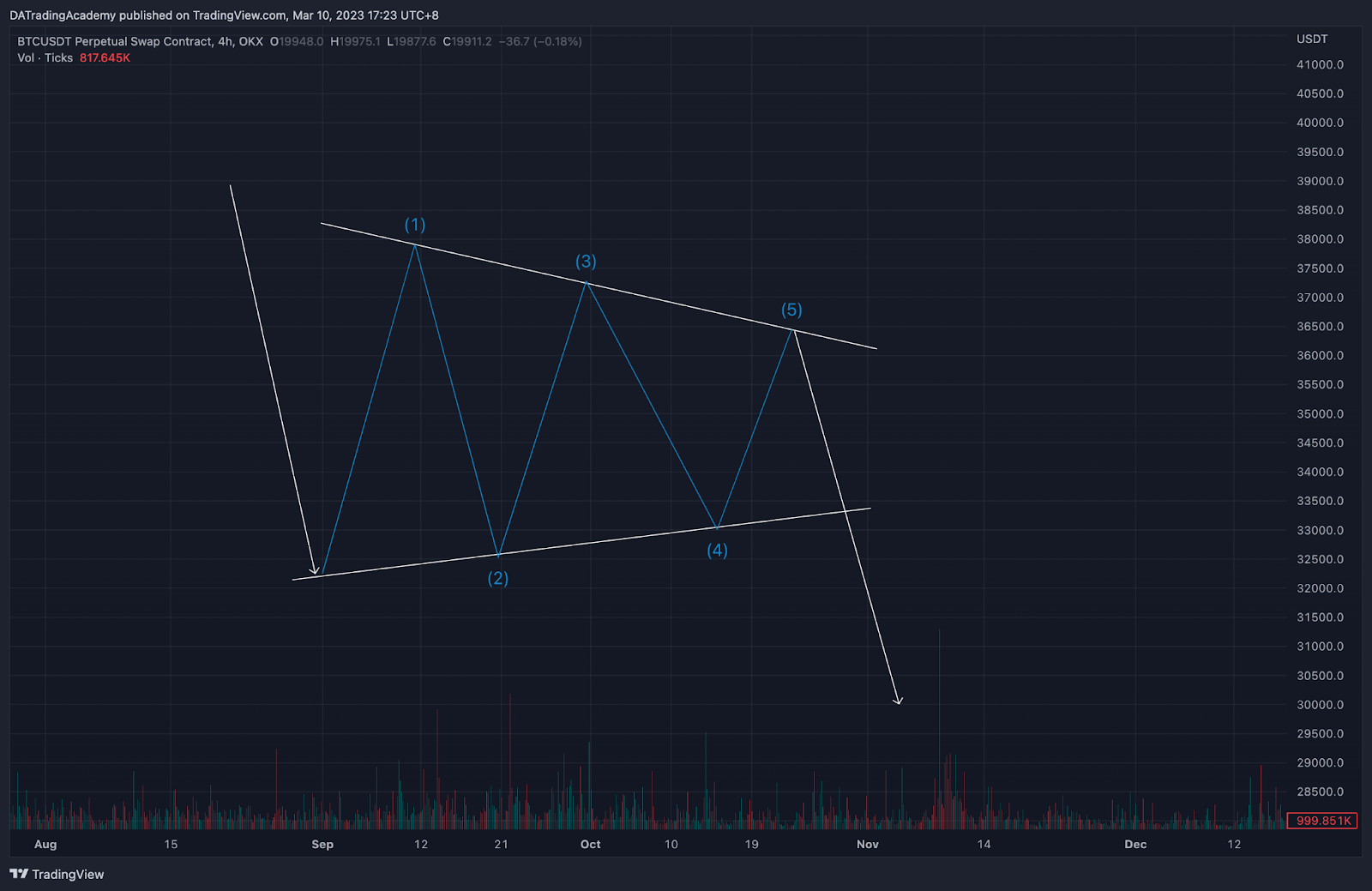This screenshot has height=891, width=1372.
Task: Click the 41000.0 price axis label
Action: (1321, 64)
